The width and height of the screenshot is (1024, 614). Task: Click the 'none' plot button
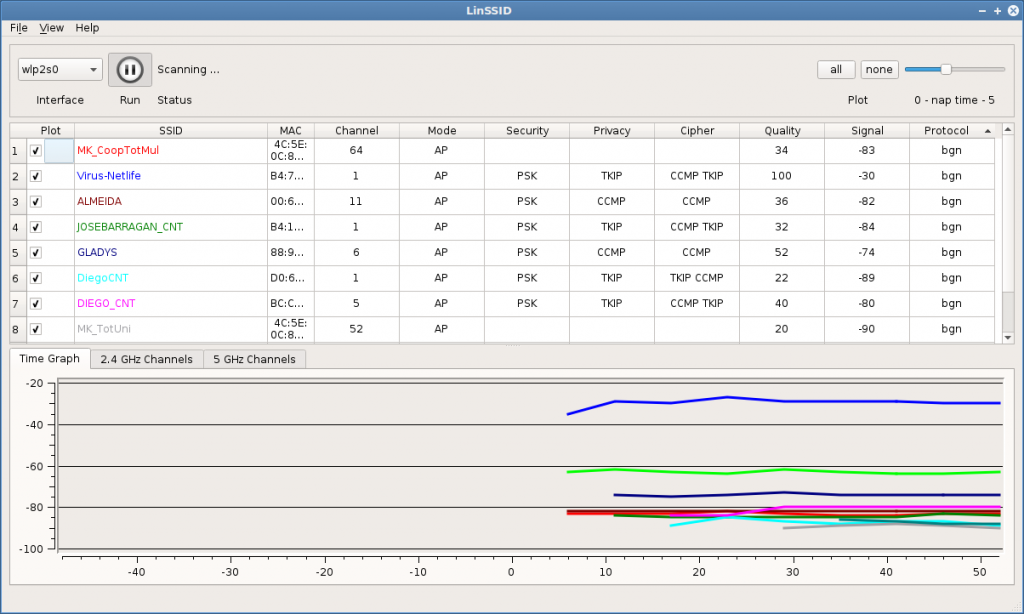click(879, 69)
